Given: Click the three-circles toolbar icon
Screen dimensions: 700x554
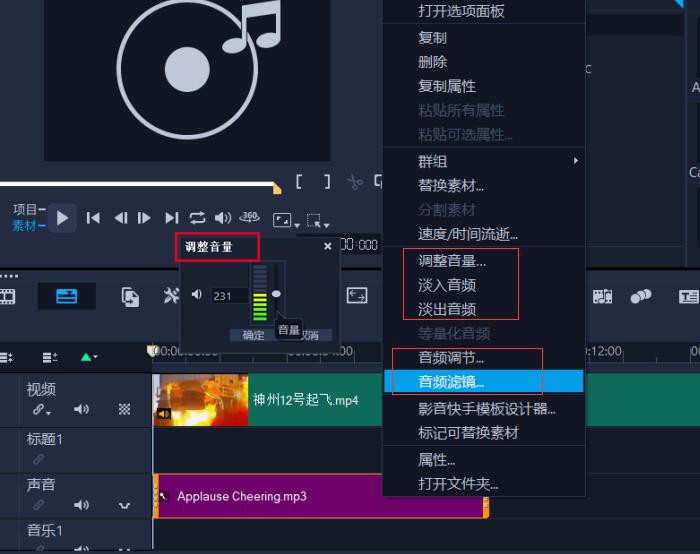Looking at the screenshot, I should 641,296.
